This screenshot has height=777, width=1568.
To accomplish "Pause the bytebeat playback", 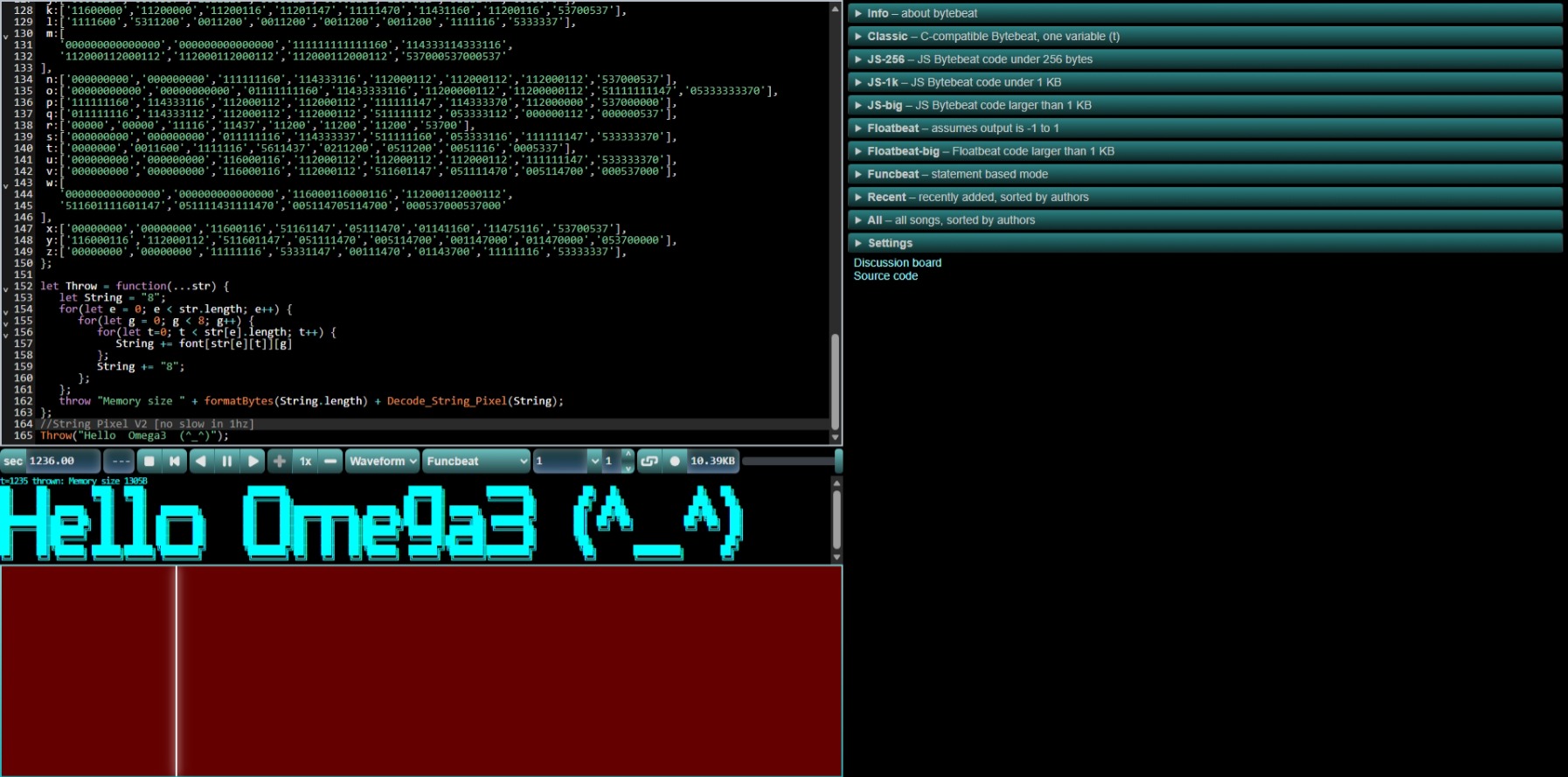I will coord(227,461).
